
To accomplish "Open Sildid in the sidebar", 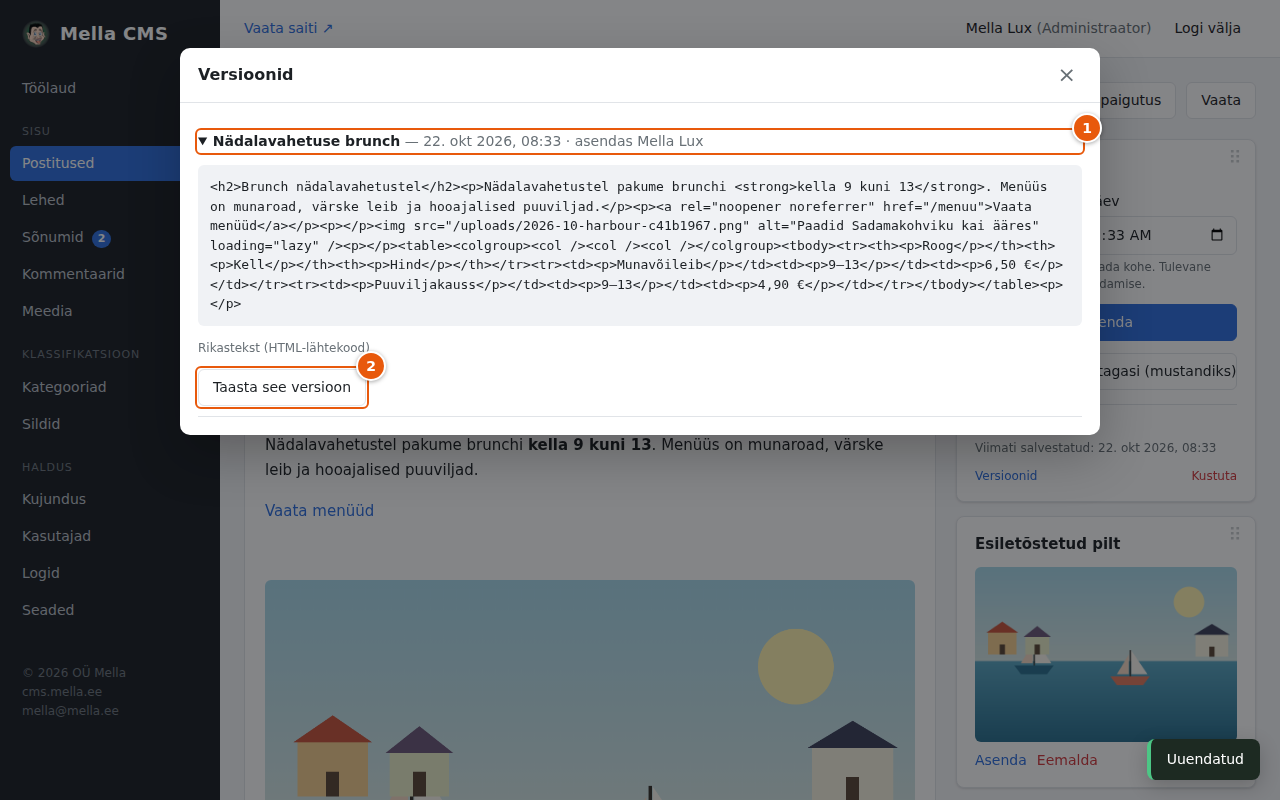I will (110, 424).
